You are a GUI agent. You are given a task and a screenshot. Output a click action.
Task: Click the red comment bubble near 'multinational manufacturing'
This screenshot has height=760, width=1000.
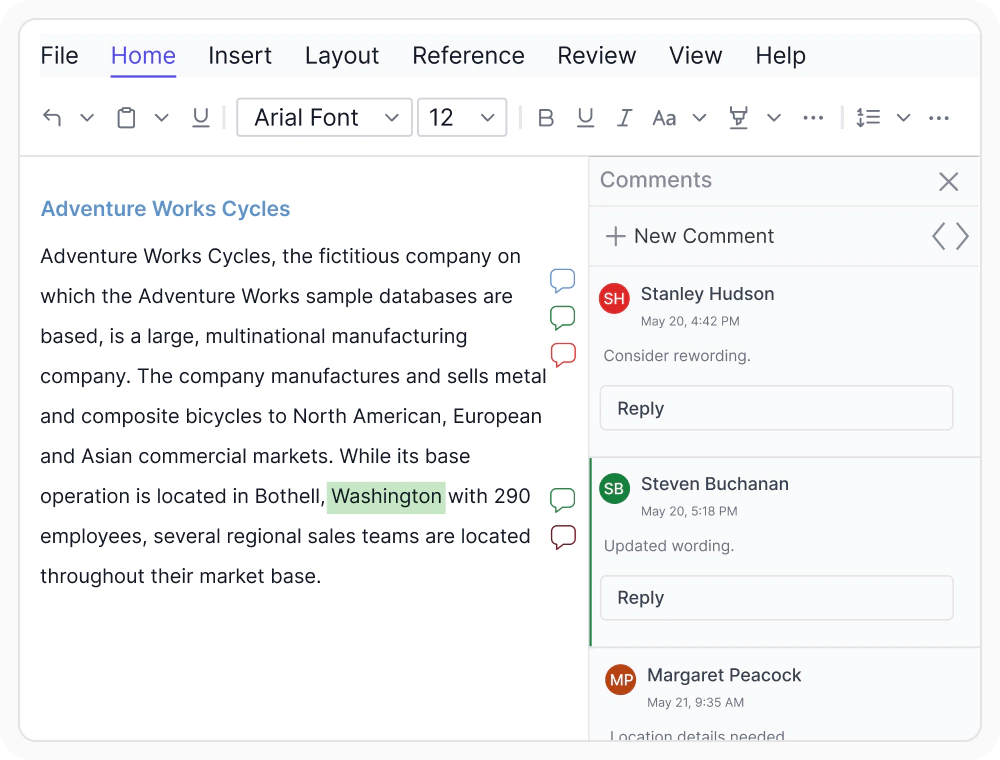(x=563, y=354)
